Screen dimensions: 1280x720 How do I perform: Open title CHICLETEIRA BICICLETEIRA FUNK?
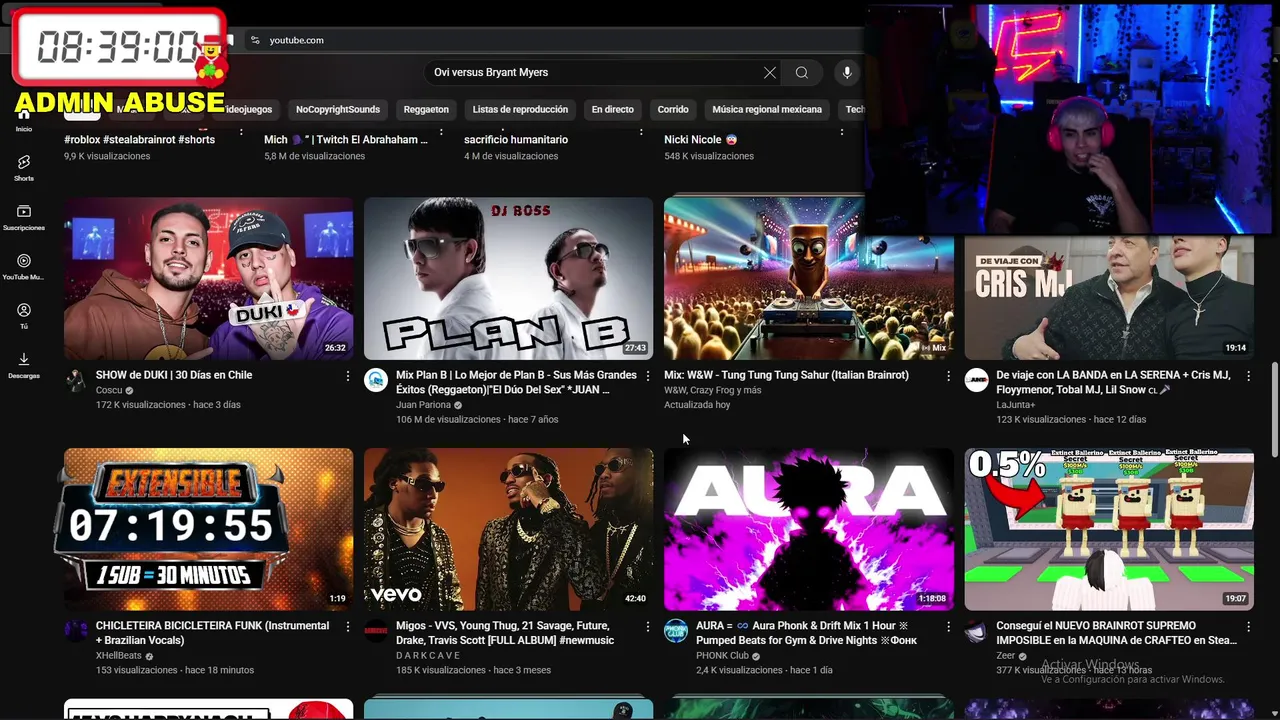tap(212, 633)
